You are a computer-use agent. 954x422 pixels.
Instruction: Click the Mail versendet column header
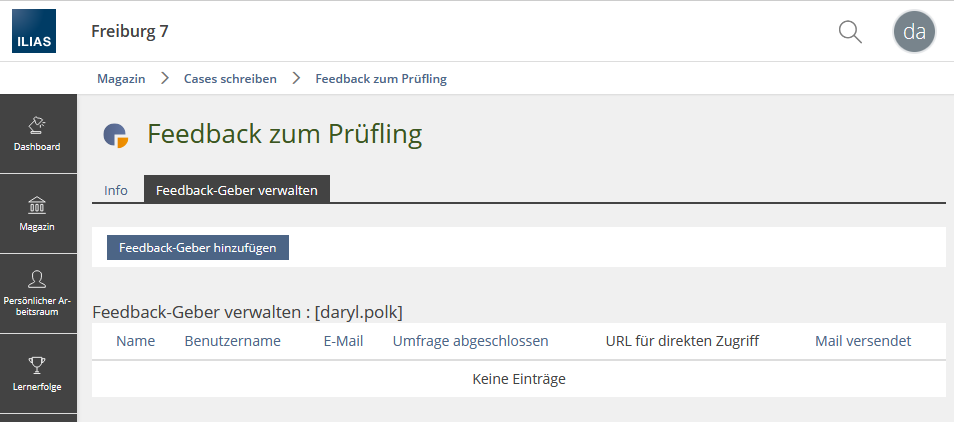coord(863,341)
